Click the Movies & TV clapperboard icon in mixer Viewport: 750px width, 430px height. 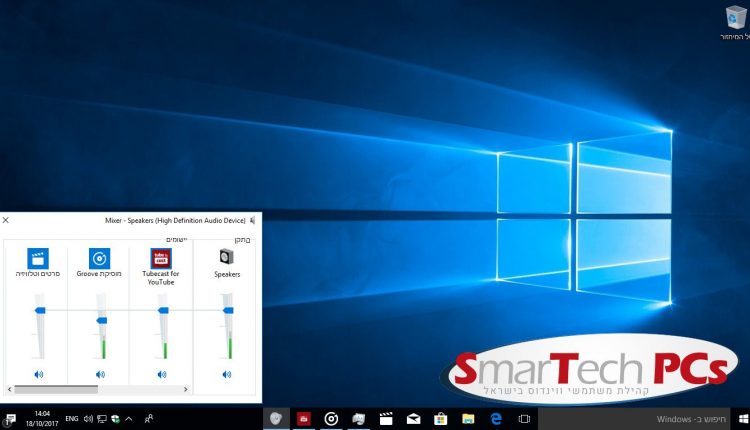click(x=38, y=258)
